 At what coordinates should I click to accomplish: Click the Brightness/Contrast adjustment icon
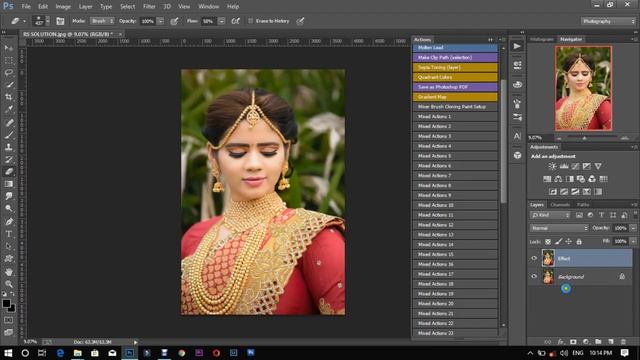click(x=552, y=166)
